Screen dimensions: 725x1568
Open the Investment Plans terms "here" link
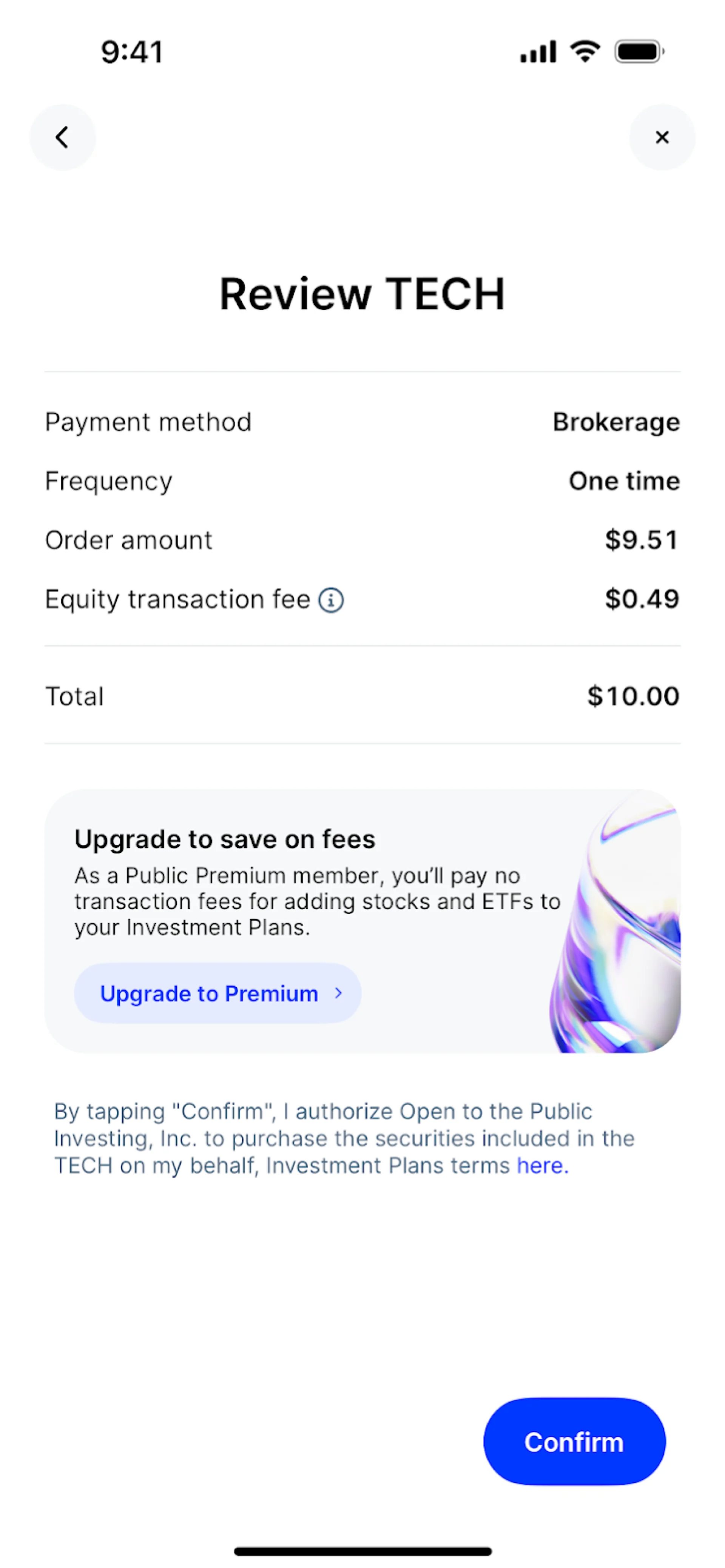point(541,1166)
